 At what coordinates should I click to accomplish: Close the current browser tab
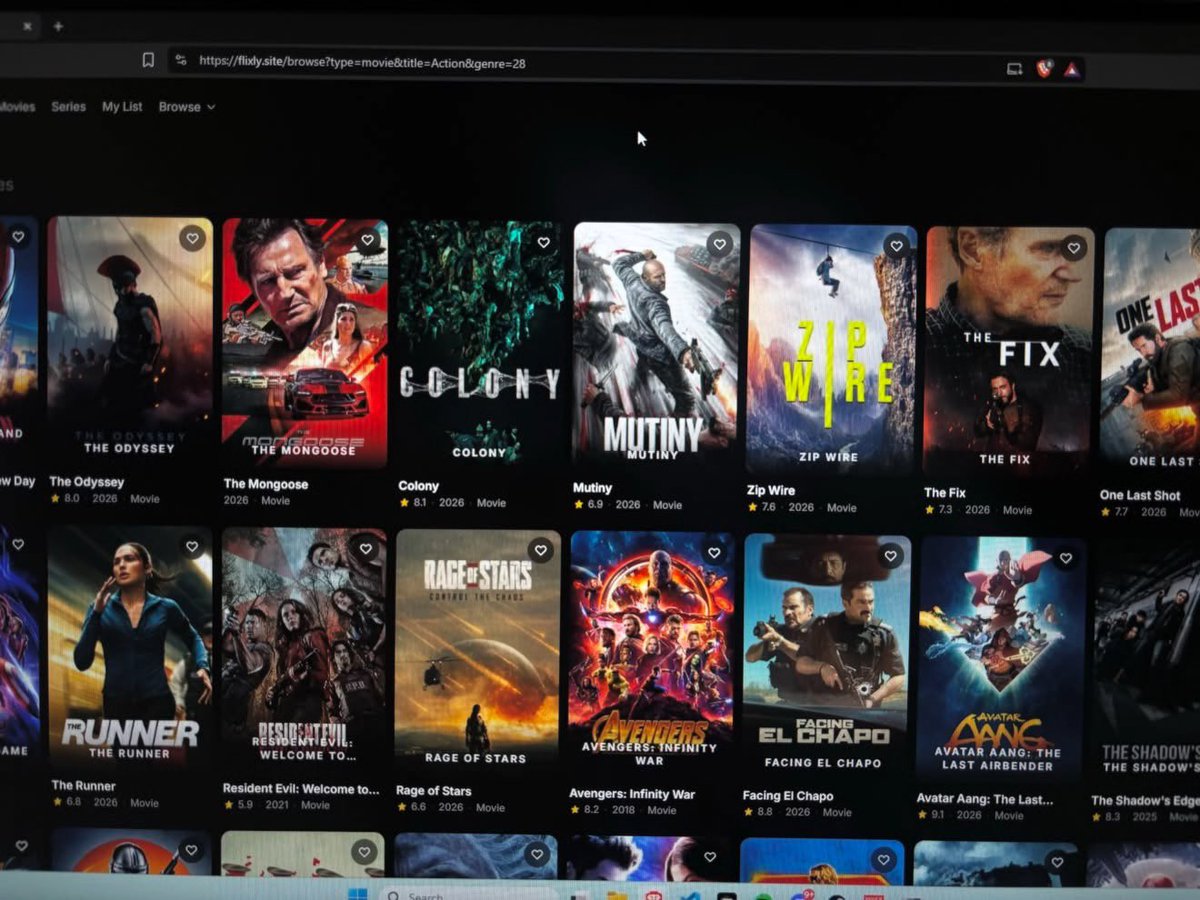27,26
